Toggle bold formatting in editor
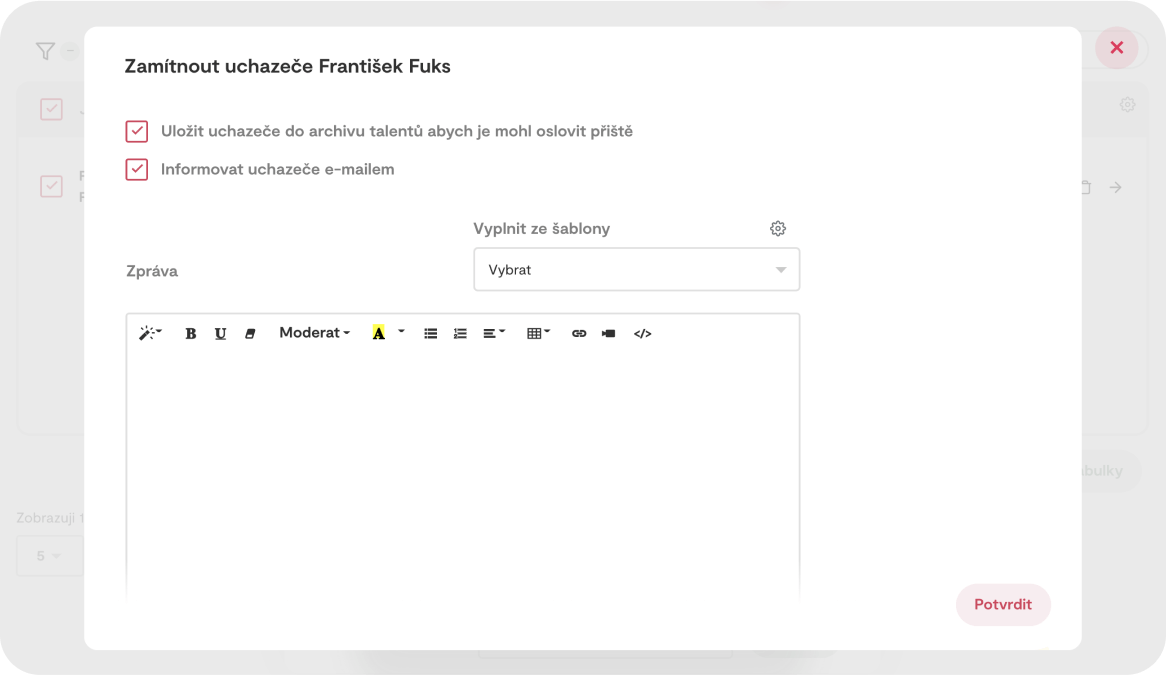 click(x=190, y=334)
